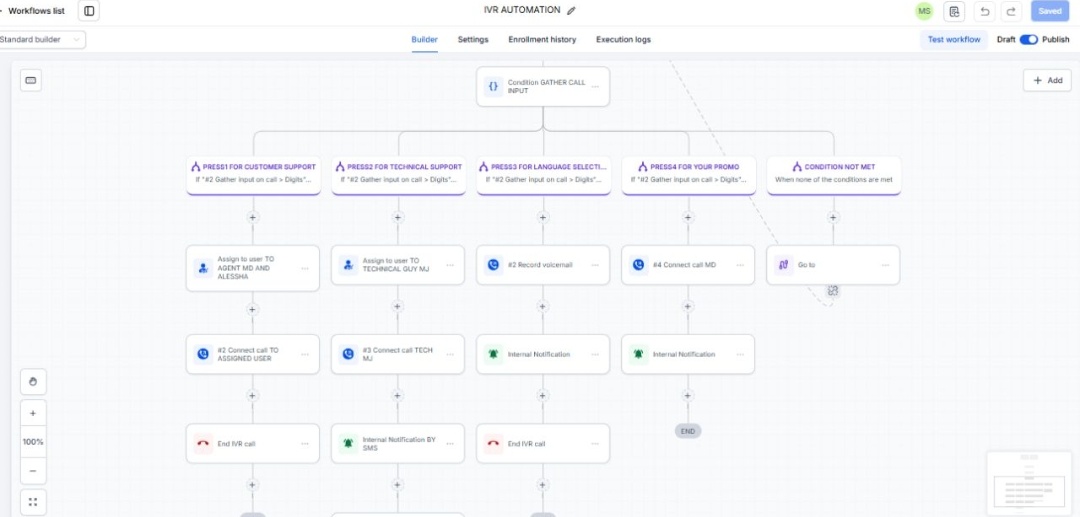1080x517 pixels.
Task: Open options menu of #2 Record voicemail
Action: [595, 264]
